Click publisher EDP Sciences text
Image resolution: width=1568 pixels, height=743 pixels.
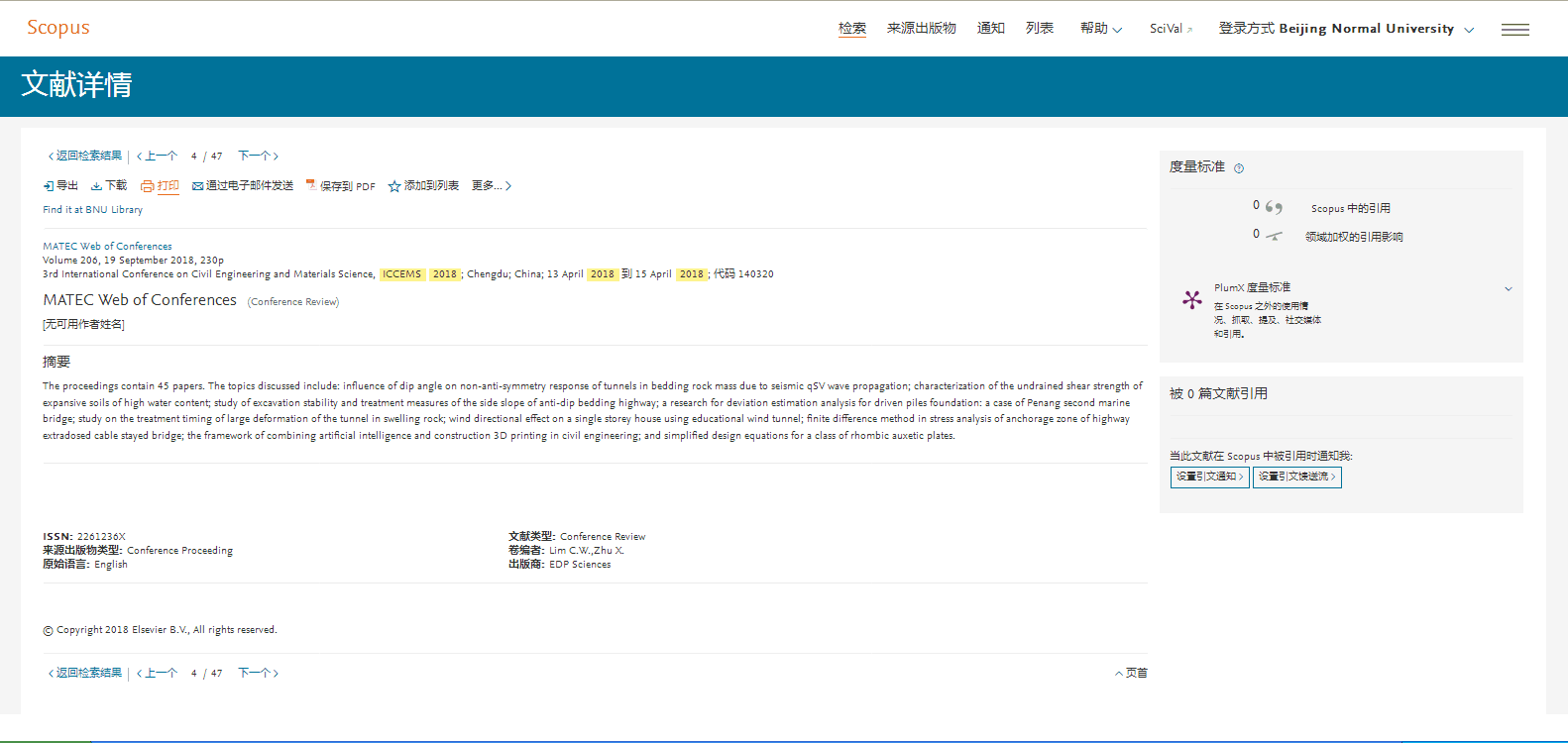(x=580, y=565)
